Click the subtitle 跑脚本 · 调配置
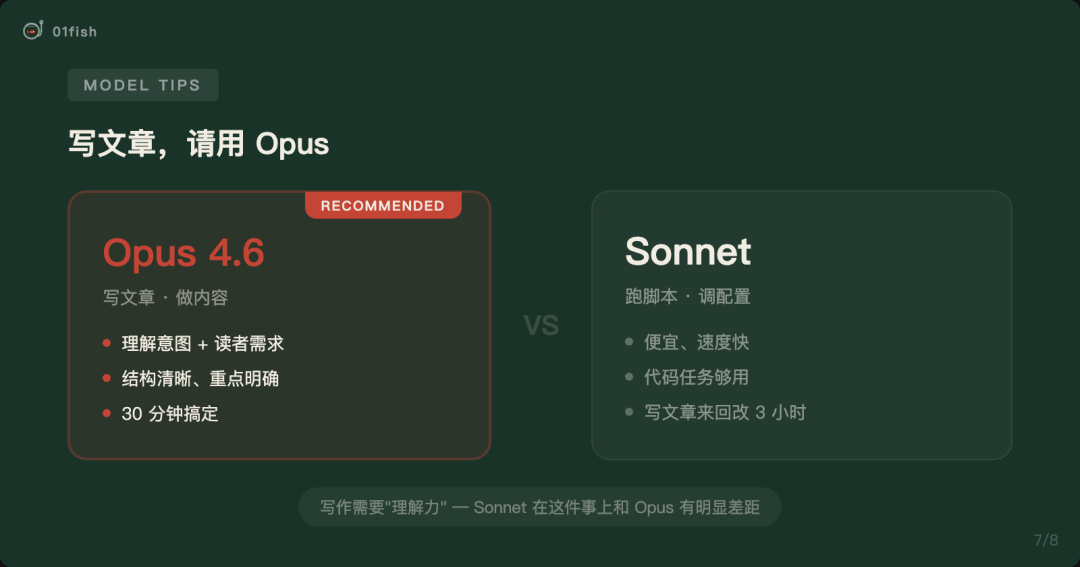The image size is (1080, 567). pos(687,296)
